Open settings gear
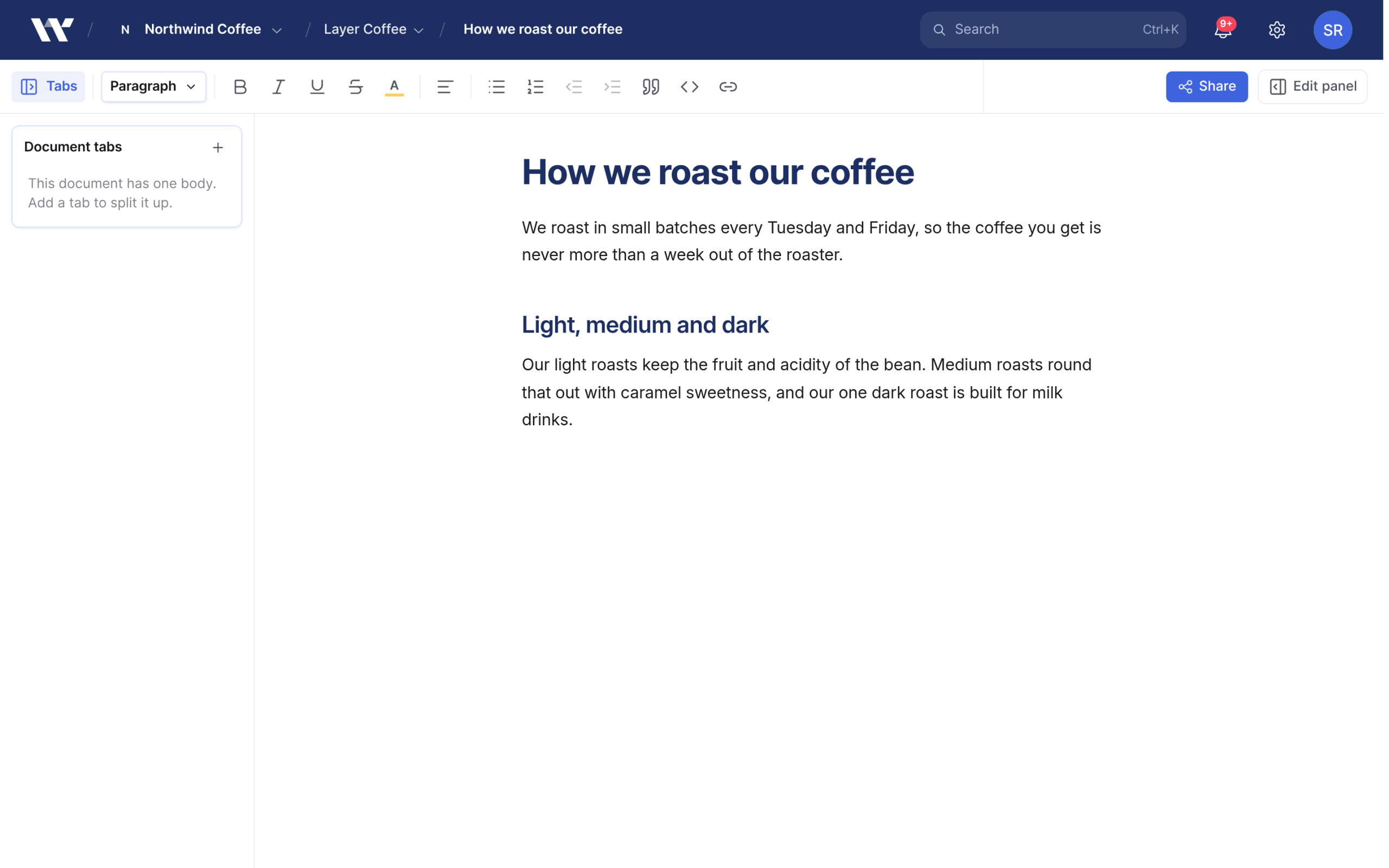This screenshot has height=868, width=1389. pos(1277,29)
